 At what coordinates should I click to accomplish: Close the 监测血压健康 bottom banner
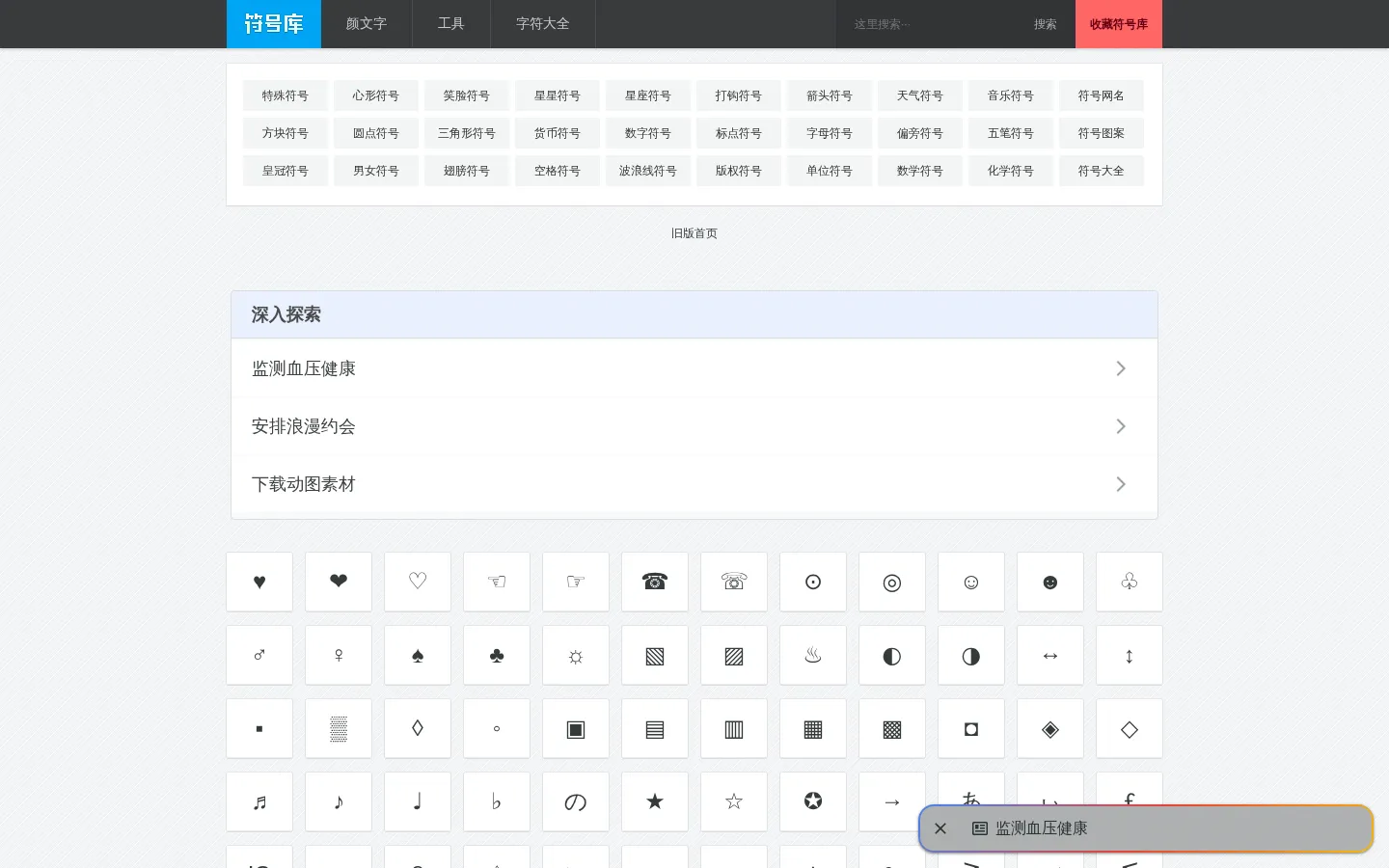pyautogui.click(x=940, y=828)
